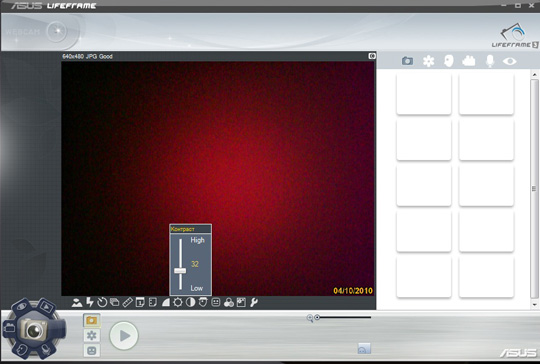Image resolution: width=540 pixels, height=364 pixels.
Task: Click the gallery scrollbar down arrow
Action: coord(534,304)
